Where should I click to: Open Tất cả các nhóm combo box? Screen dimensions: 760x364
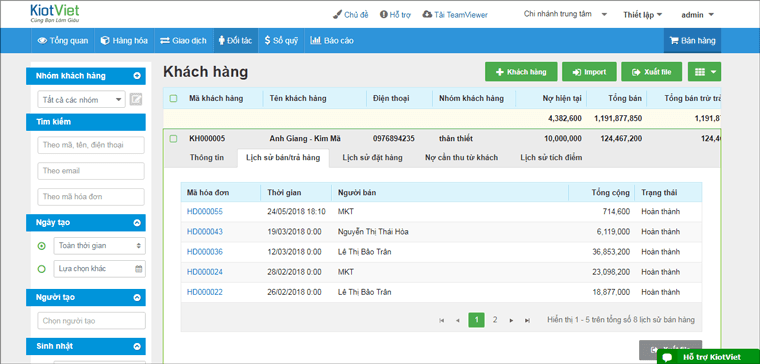[x=81, y=99]
